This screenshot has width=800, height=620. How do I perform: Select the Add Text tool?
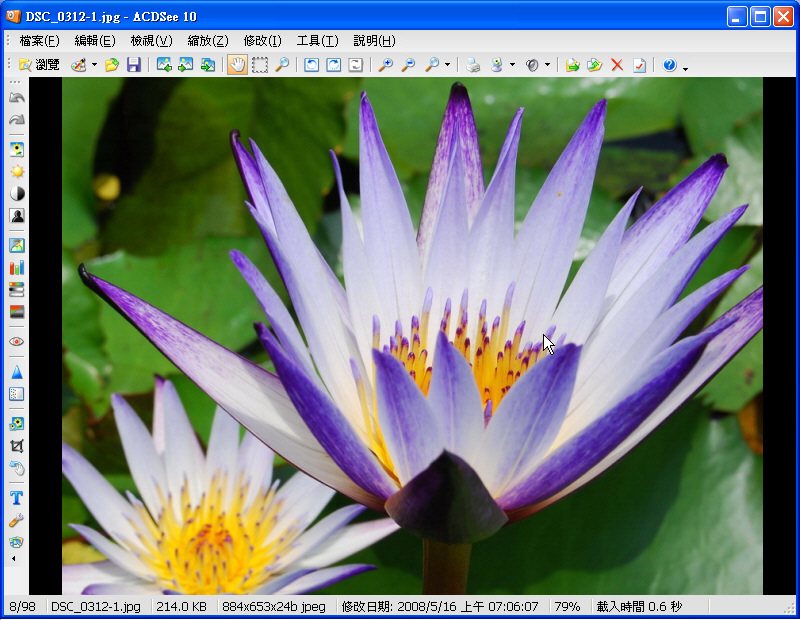point(16,498)
